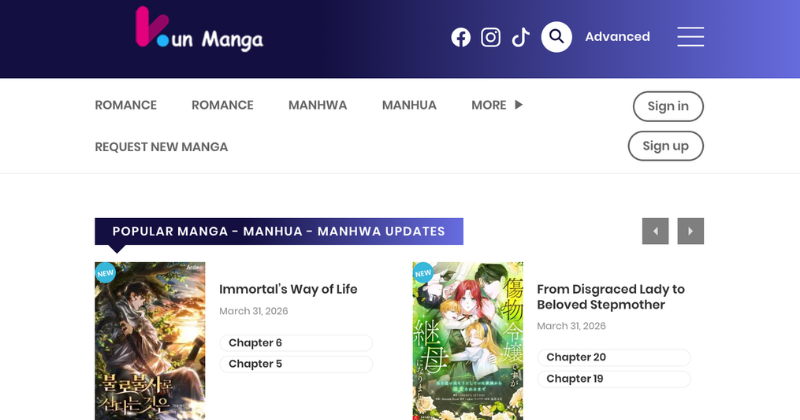Read Chapter 19 of Disgraced Lady
This screenshot has width=800, height=420.
pos(614,379)
